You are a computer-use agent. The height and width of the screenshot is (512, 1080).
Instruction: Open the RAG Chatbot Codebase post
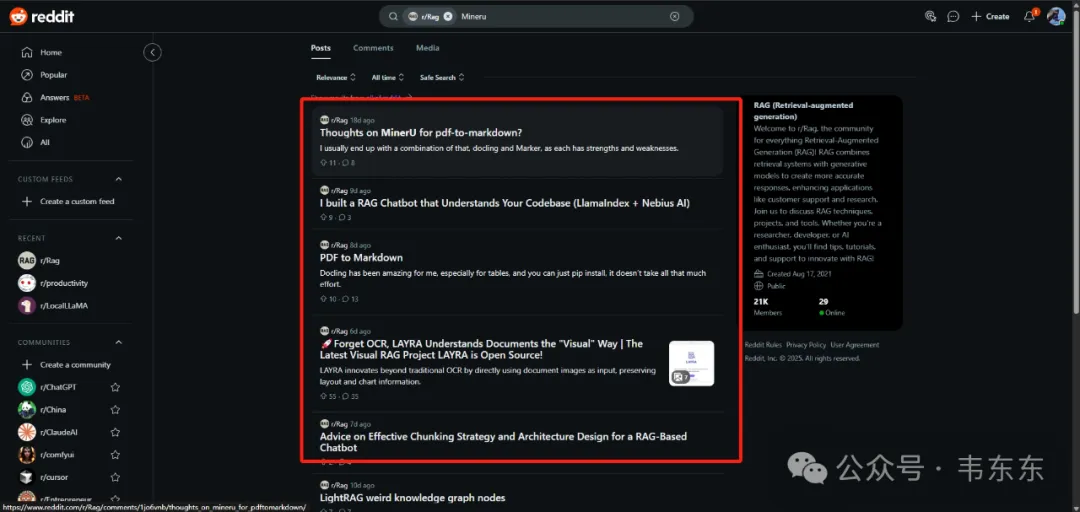point(505,203)
